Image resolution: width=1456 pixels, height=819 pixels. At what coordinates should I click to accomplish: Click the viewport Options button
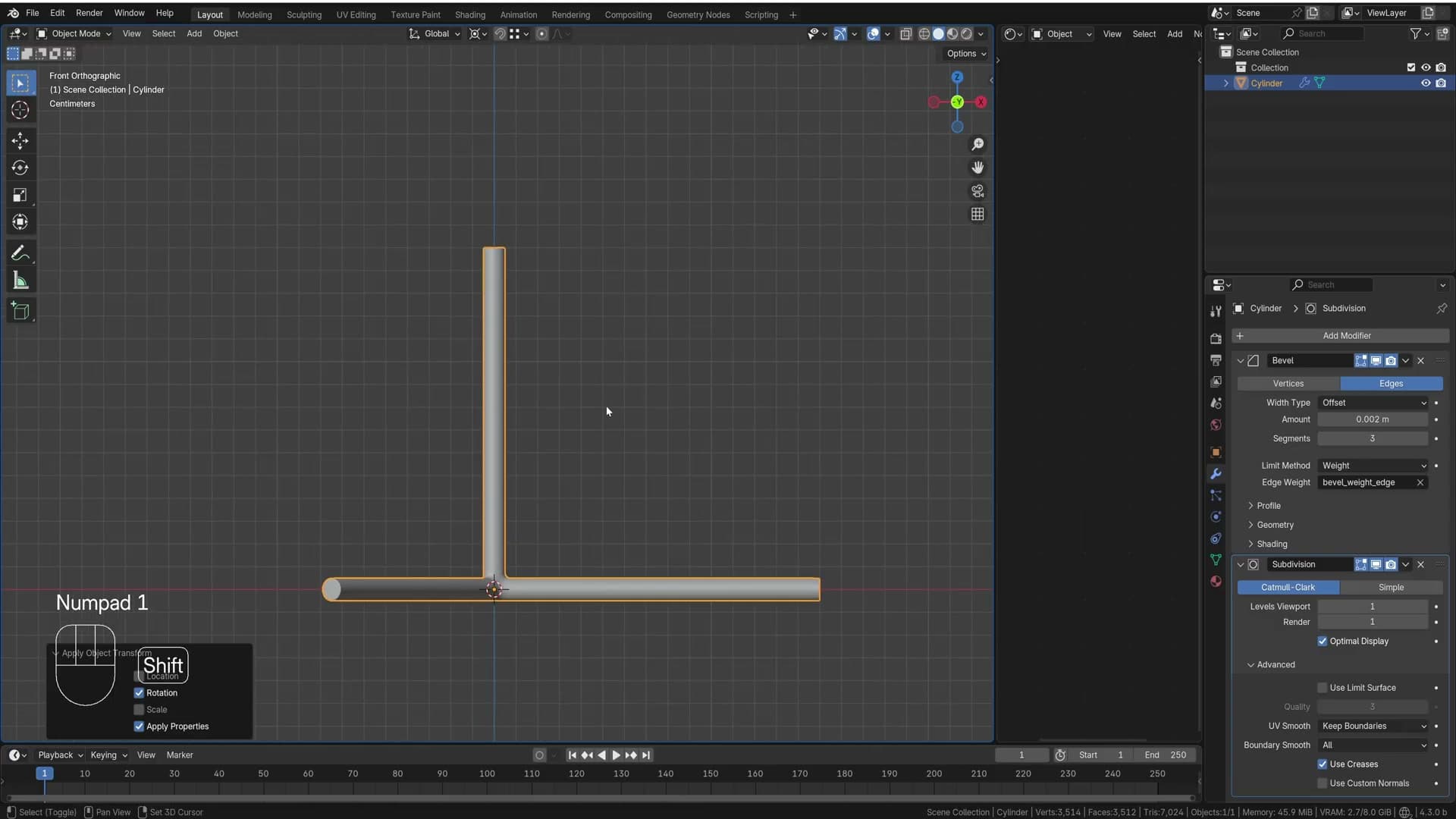pyautogui.click(x=965, y=54)
